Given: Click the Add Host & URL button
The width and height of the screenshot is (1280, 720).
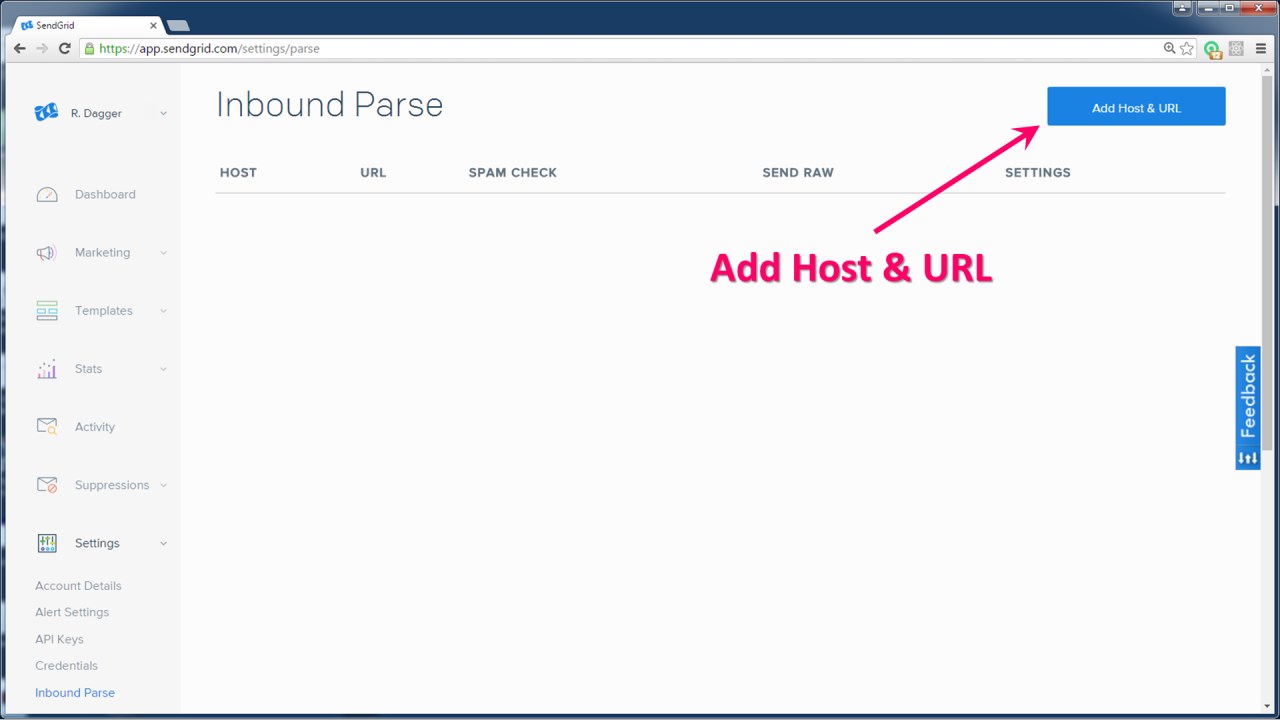Looking at the screenshot, I should [x=1136, y=106].
